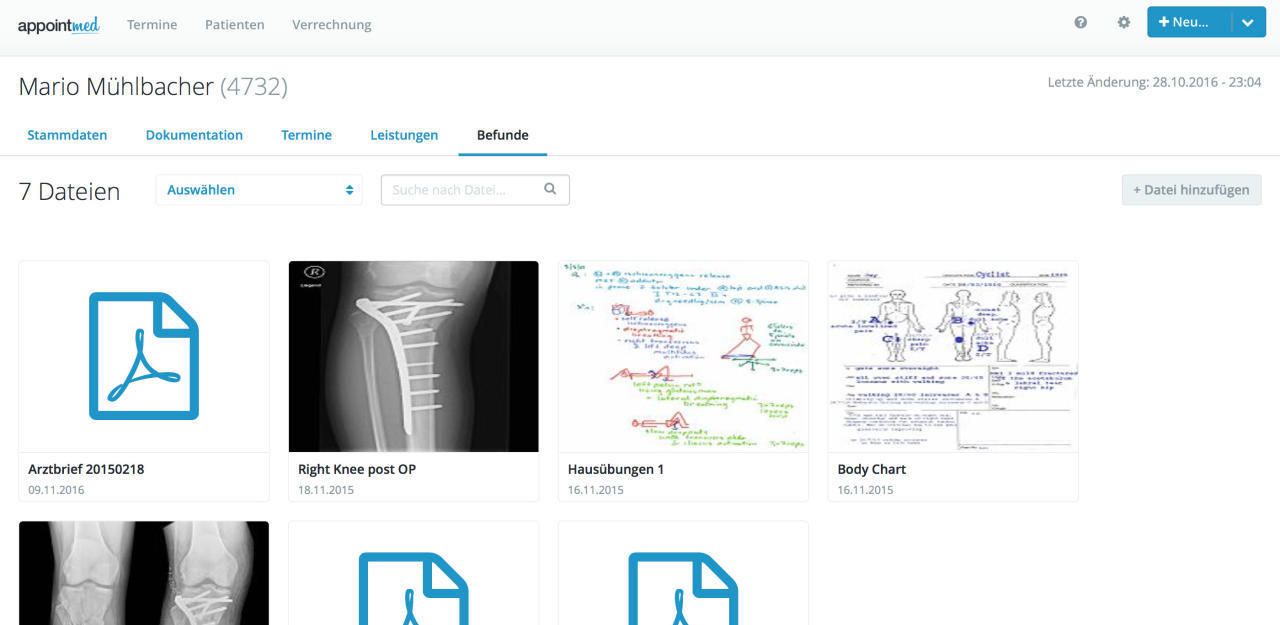Expand the Neu button dropdown arrow
This screenshot has height=625, width=1280.
1248,23
